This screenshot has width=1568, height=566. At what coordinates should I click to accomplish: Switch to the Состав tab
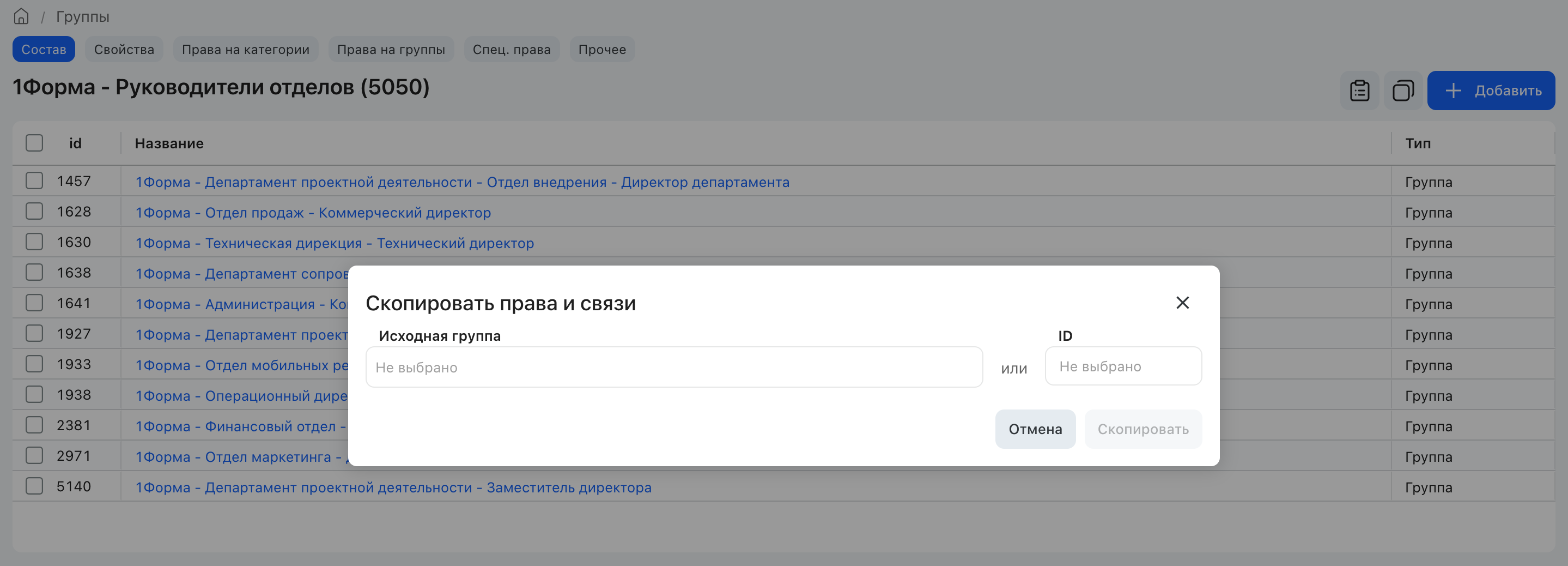[44, 50]
